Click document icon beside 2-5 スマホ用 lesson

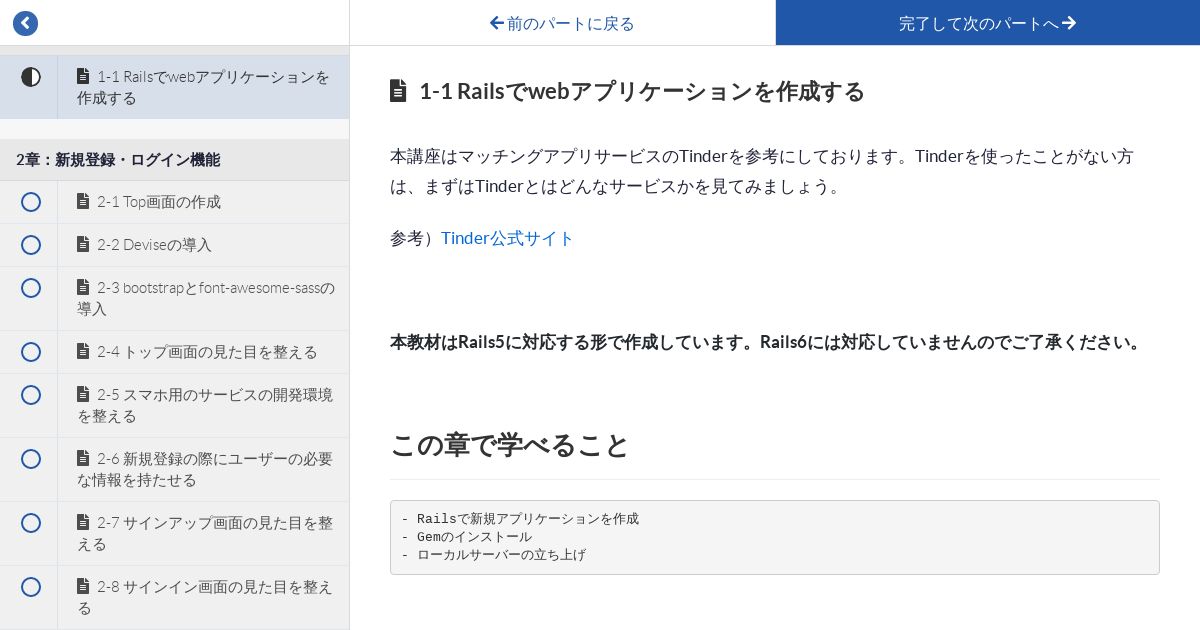83,394
